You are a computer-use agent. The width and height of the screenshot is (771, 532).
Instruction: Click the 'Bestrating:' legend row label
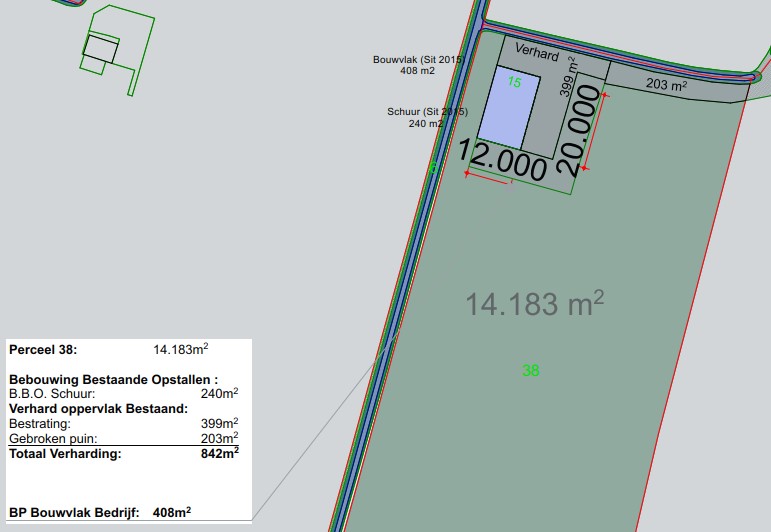point(40,423)
